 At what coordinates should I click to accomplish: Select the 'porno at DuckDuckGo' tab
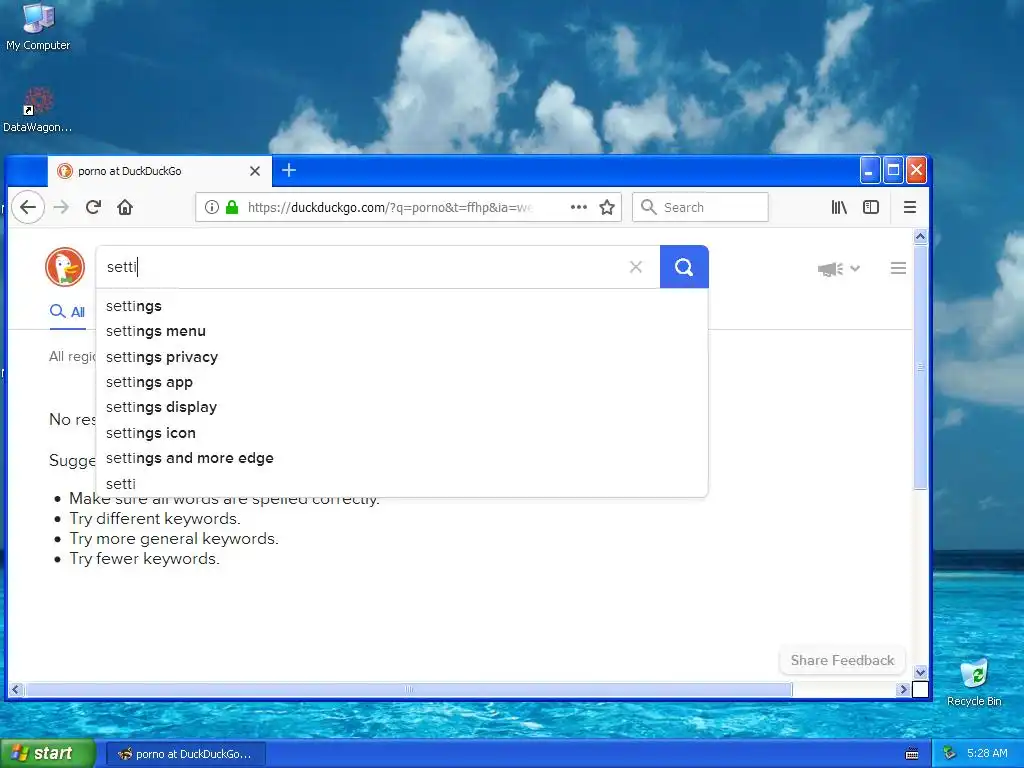pos(159,171)
